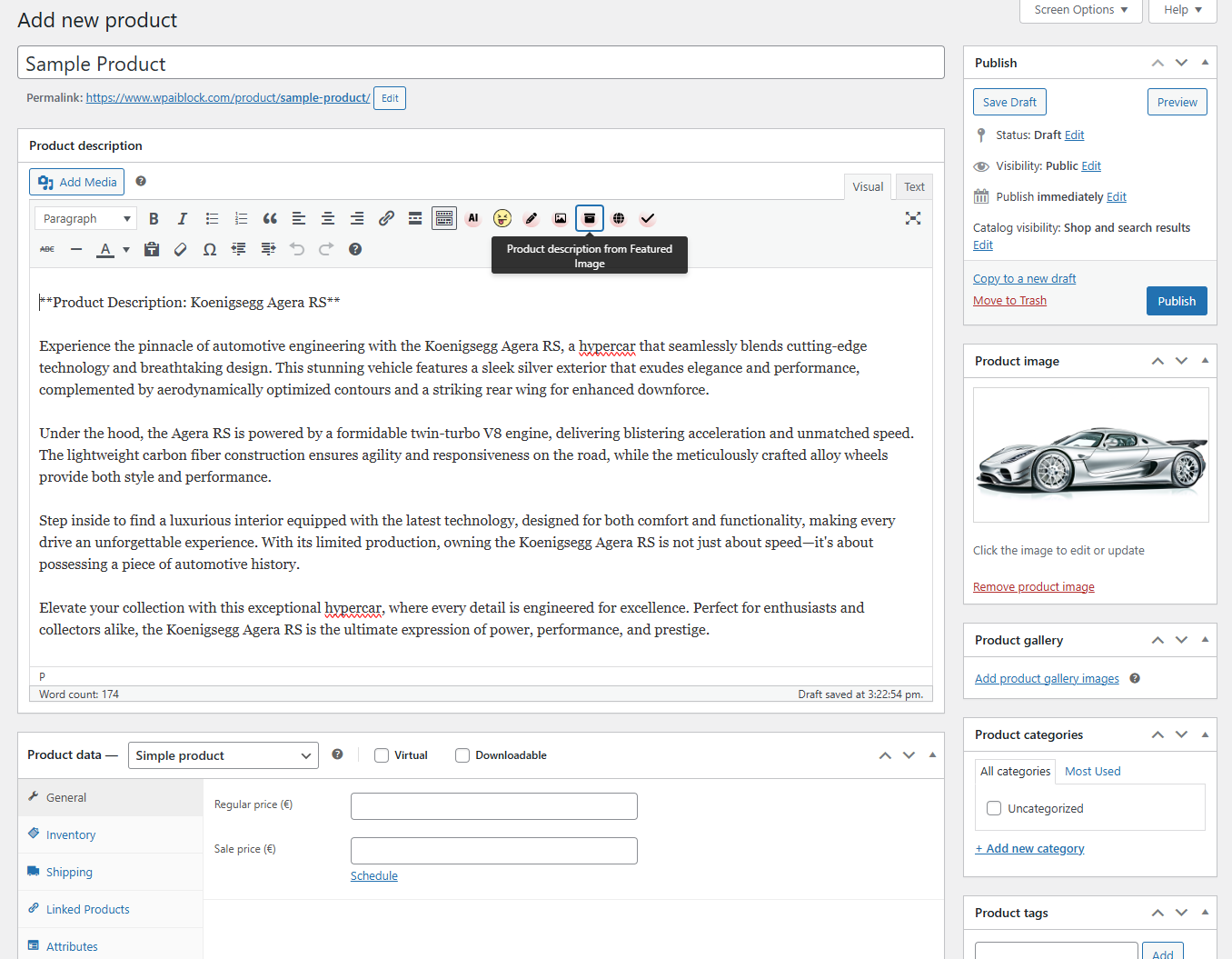Collapse the Product categories panel
1232x959 pixels.
[x=1205, y=734]
